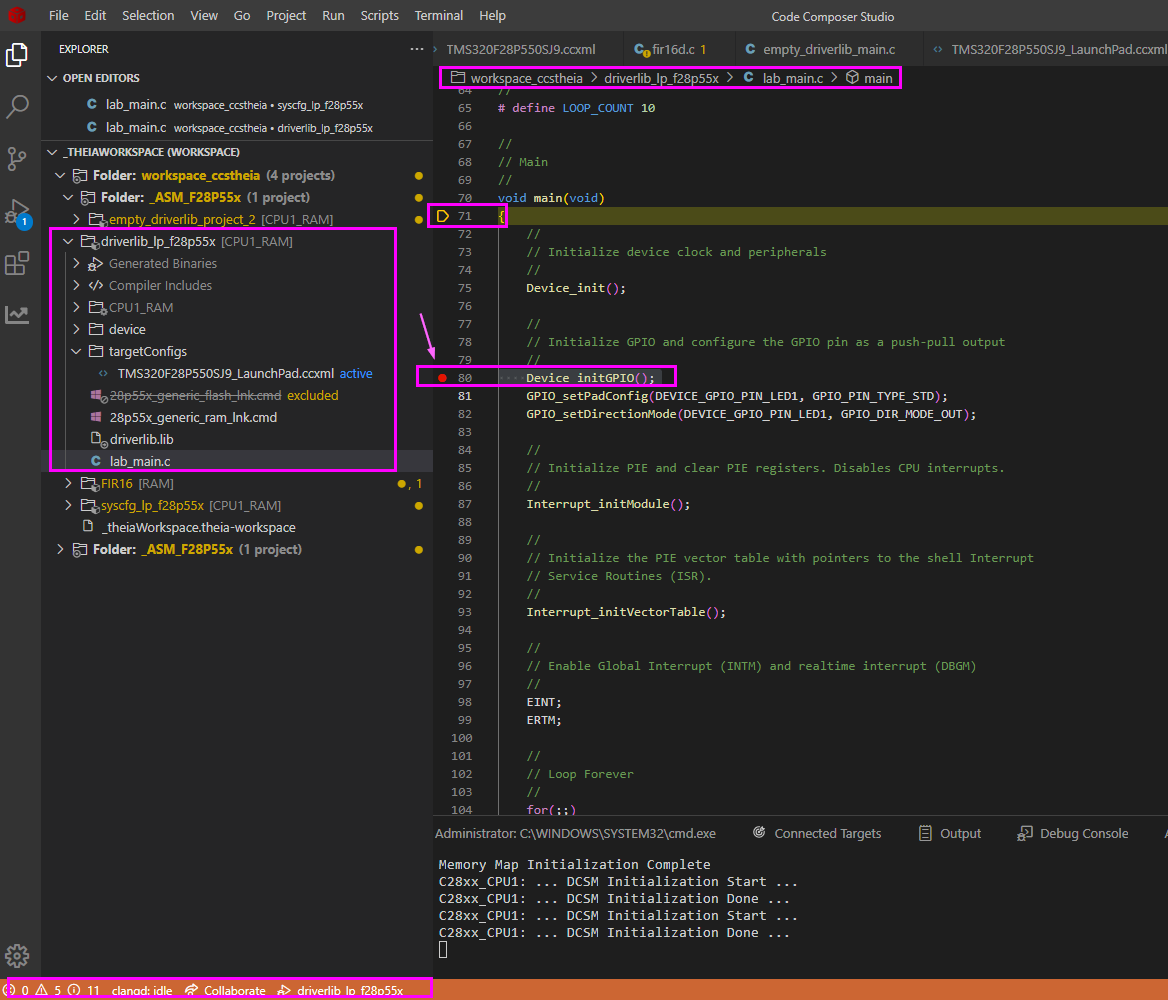The width and height of the screenshot is (1168, 1000).
Task: Expand CPU1_RAM folder
Action: click(x=77, y=308)
